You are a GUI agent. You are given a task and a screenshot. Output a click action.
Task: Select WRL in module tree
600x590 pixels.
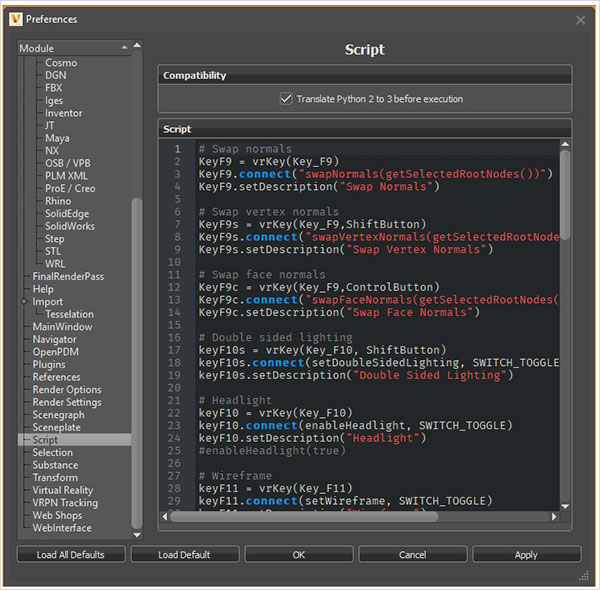[x=55, y=264]
